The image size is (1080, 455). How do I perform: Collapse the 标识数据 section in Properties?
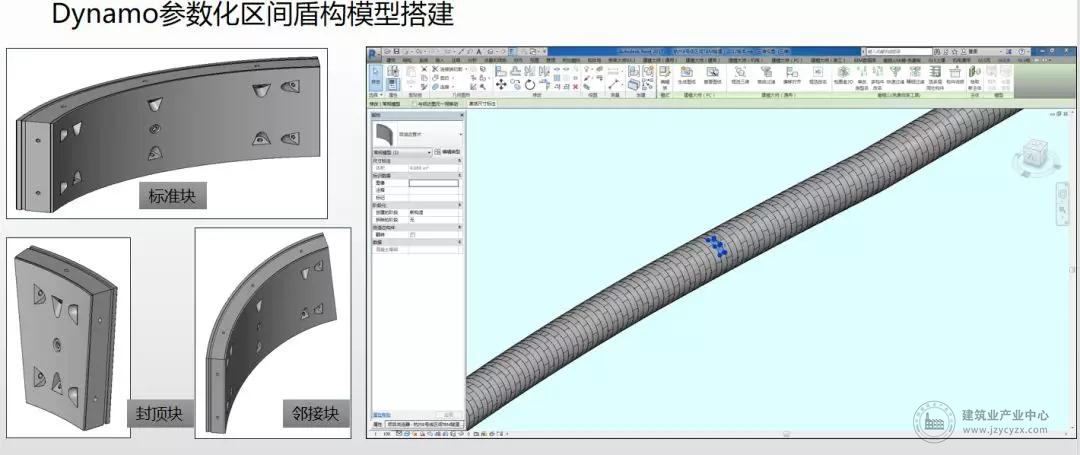(x=459, y=176)
